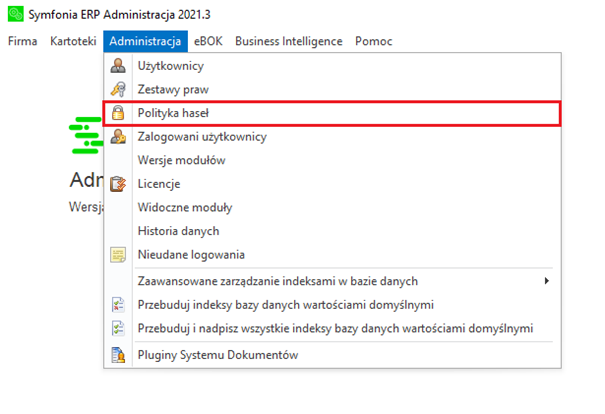
Task: Click the Nieudane logowania note icon
Action: 118,255
